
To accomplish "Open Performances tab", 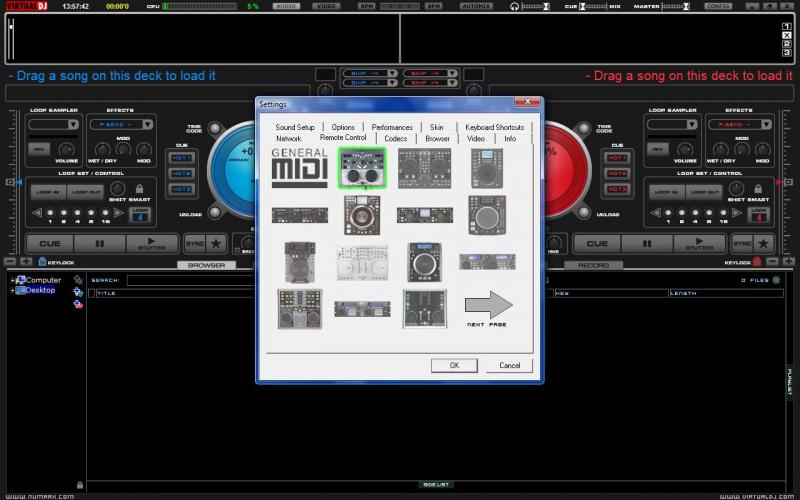I will tap(392, 127).
